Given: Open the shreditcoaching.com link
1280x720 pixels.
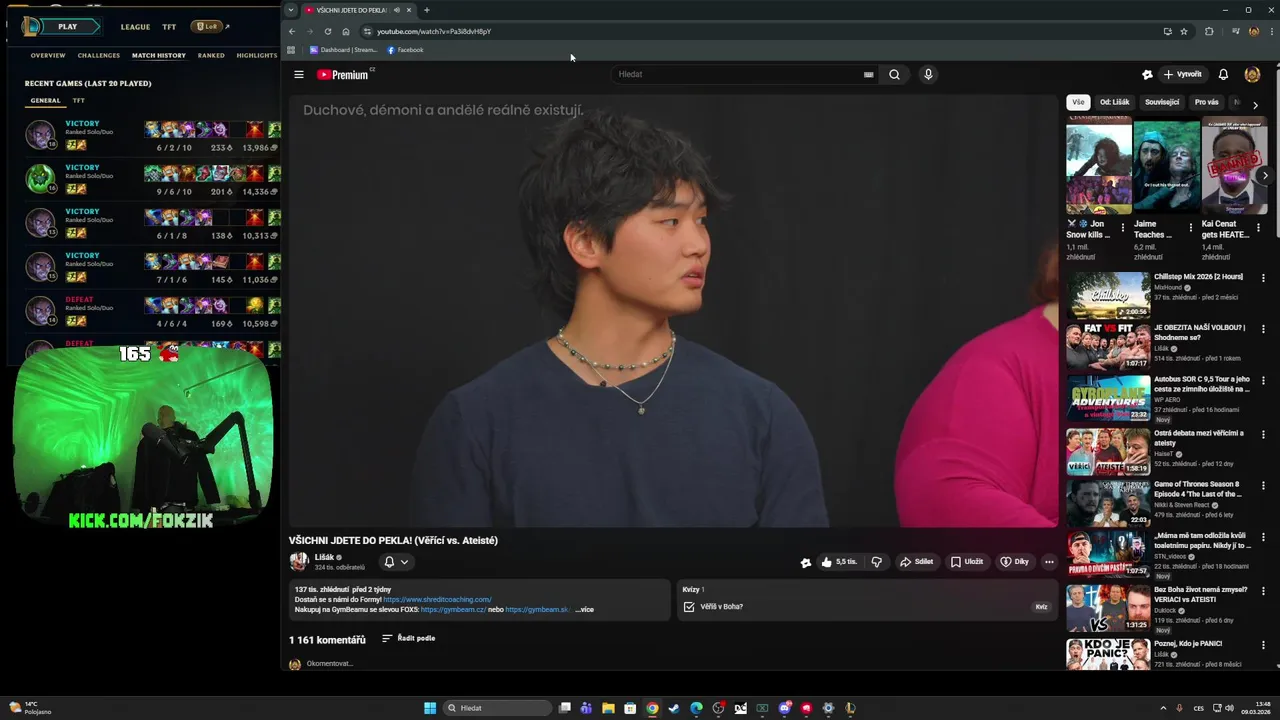Looking at the screenshot, I should 438,599.
